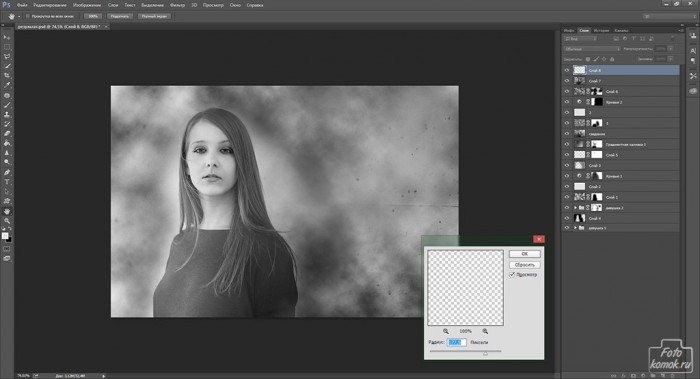The image size is (700, 379).
Task: Open the blending mode dropdown
Action: pyautogui.click(x=592, y=49)
